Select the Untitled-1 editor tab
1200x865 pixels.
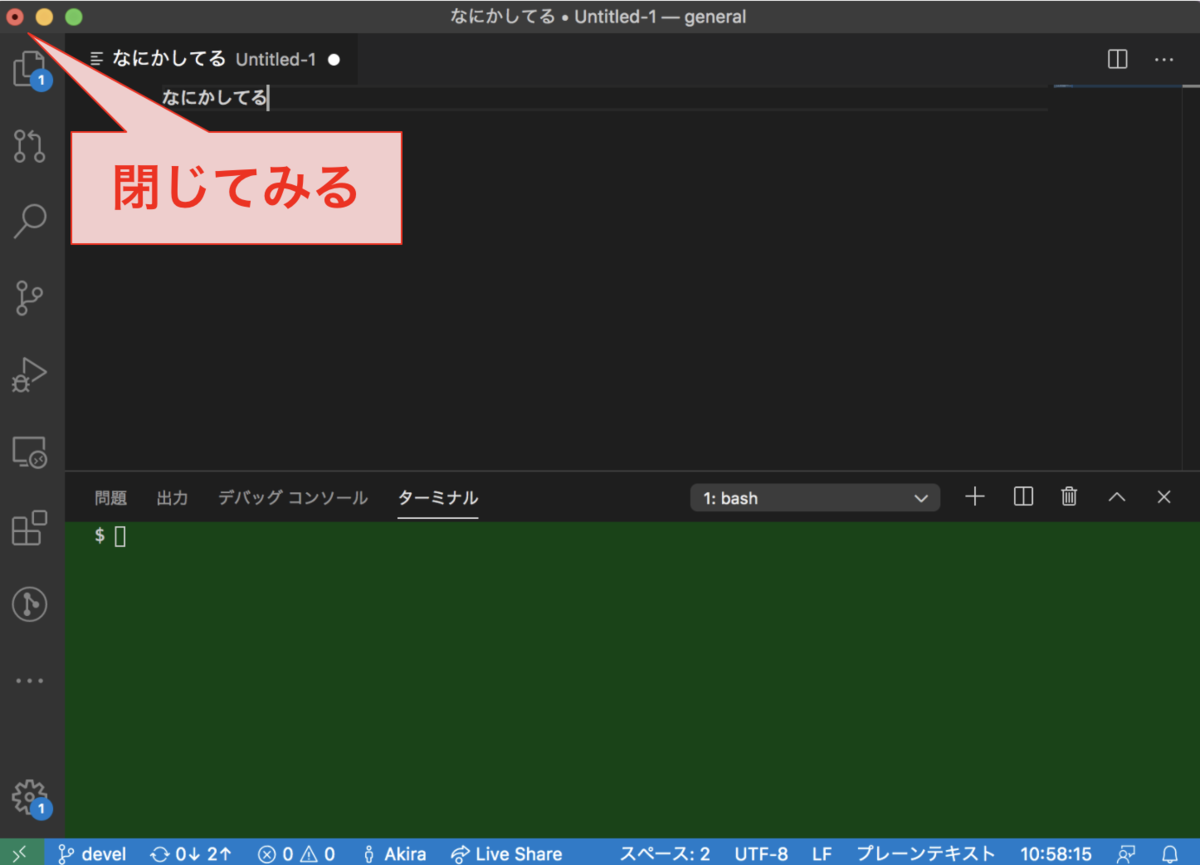click(213, 60)
